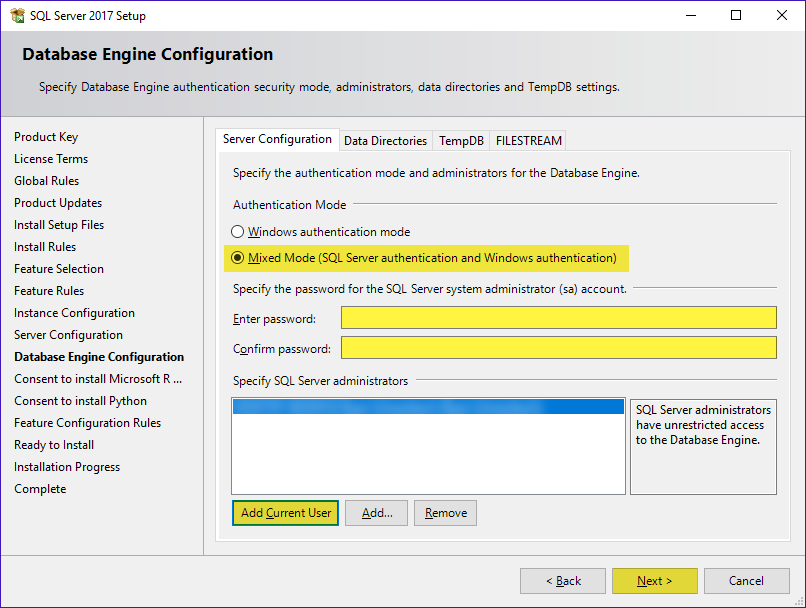Click the Authentication Mode group label

click(289, 205)
